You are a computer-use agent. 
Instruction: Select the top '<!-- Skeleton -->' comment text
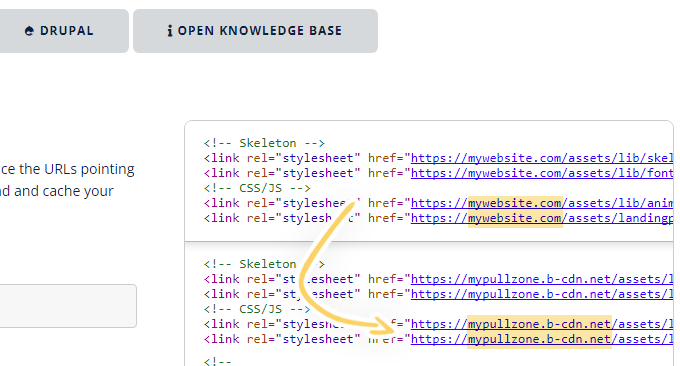coord(264,143)
